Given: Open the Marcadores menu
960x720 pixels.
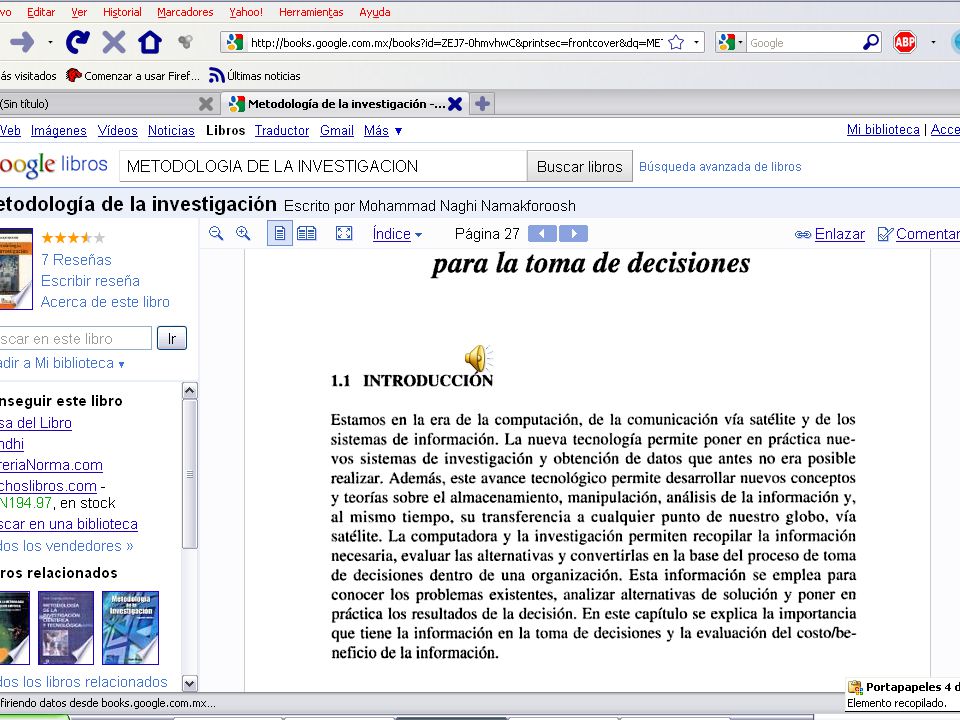Looking at the screenshot, I should 185,12.
